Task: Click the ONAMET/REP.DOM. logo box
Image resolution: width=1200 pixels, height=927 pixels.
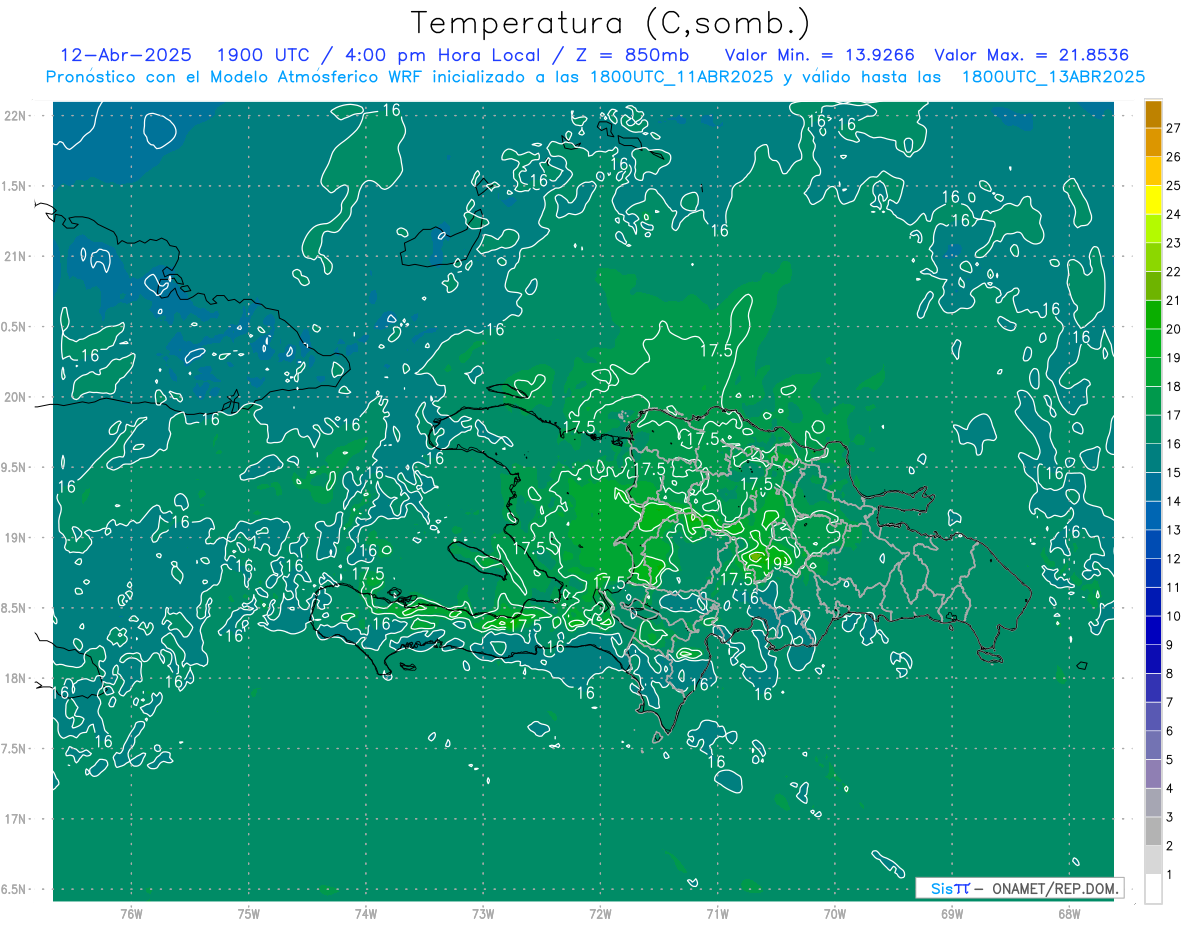Action: [1019, 888]
